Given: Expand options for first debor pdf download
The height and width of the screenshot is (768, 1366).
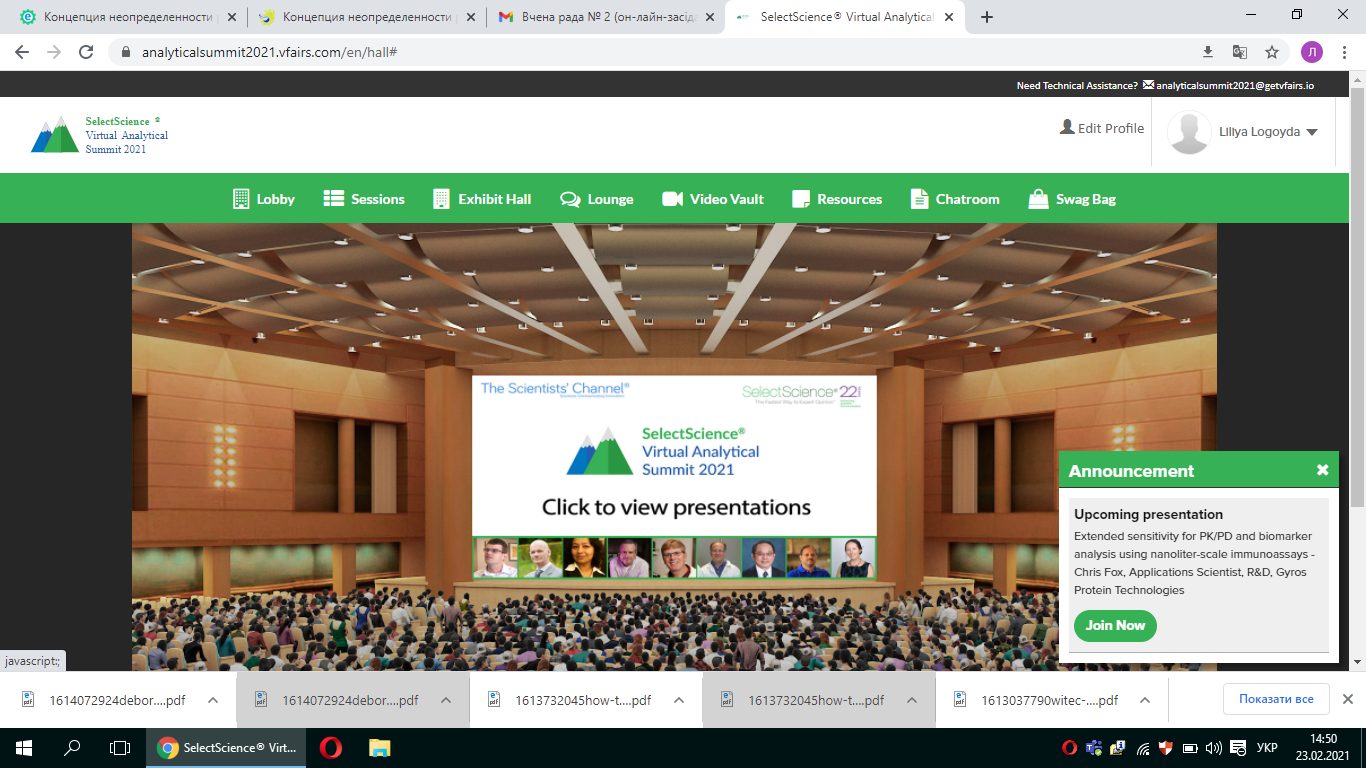Looking at the screenshot, I should coord(213,700).
